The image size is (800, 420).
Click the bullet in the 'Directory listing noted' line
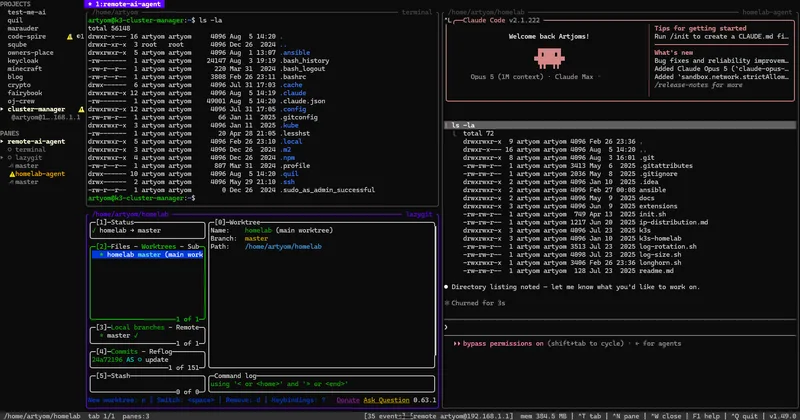click(x=446, y=287)
